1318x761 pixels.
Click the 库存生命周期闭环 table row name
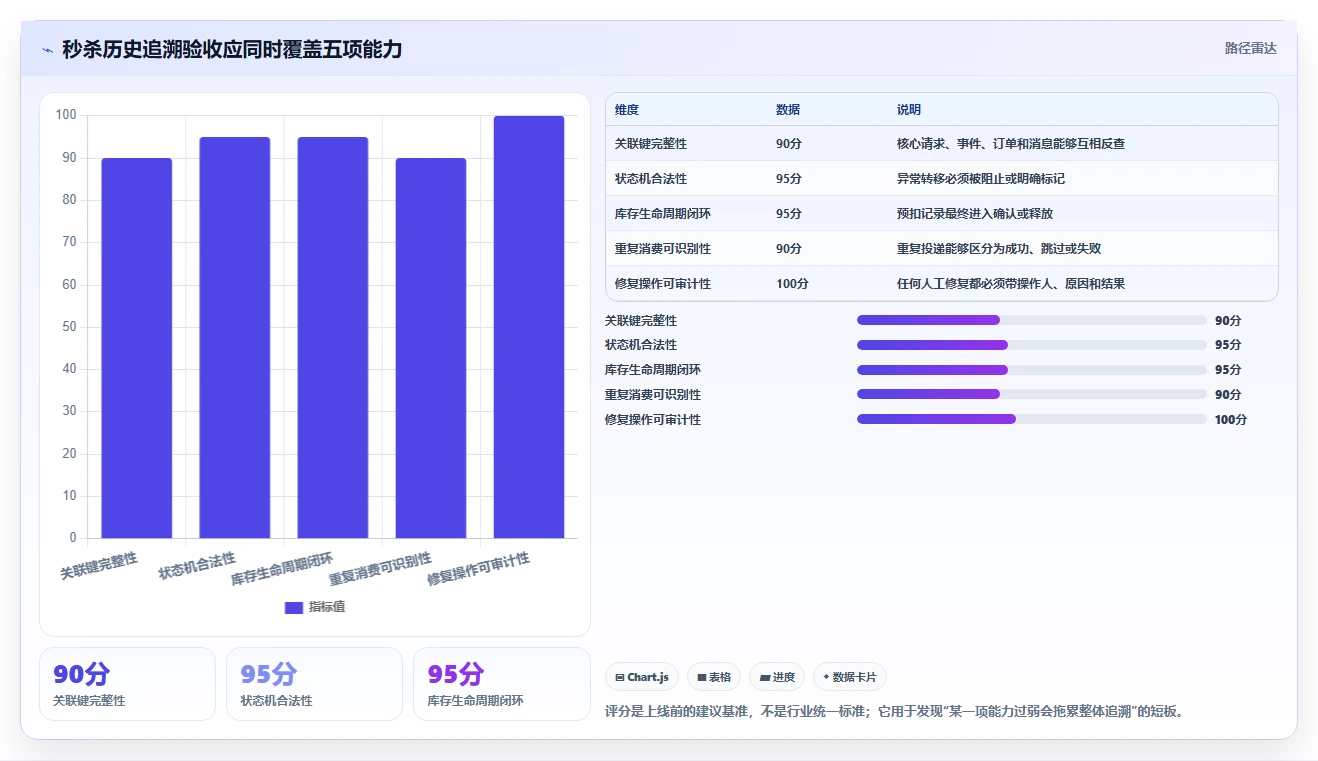pyautogui.click(x=663, y=214)
